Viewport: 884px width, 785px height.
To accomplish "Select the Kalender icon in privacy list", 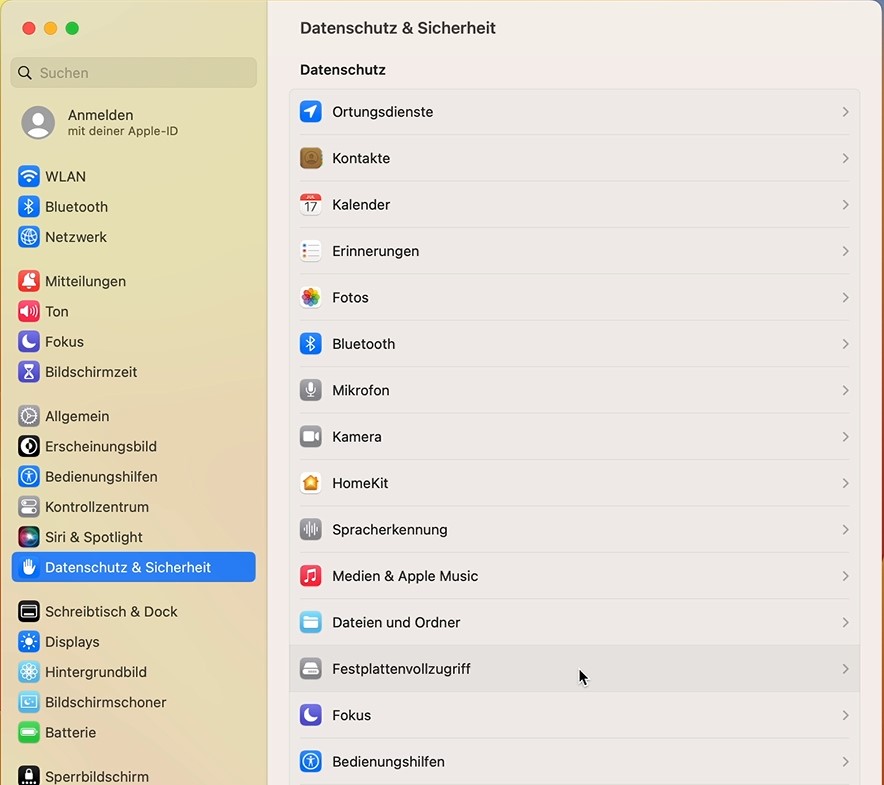I will [311, 205].
